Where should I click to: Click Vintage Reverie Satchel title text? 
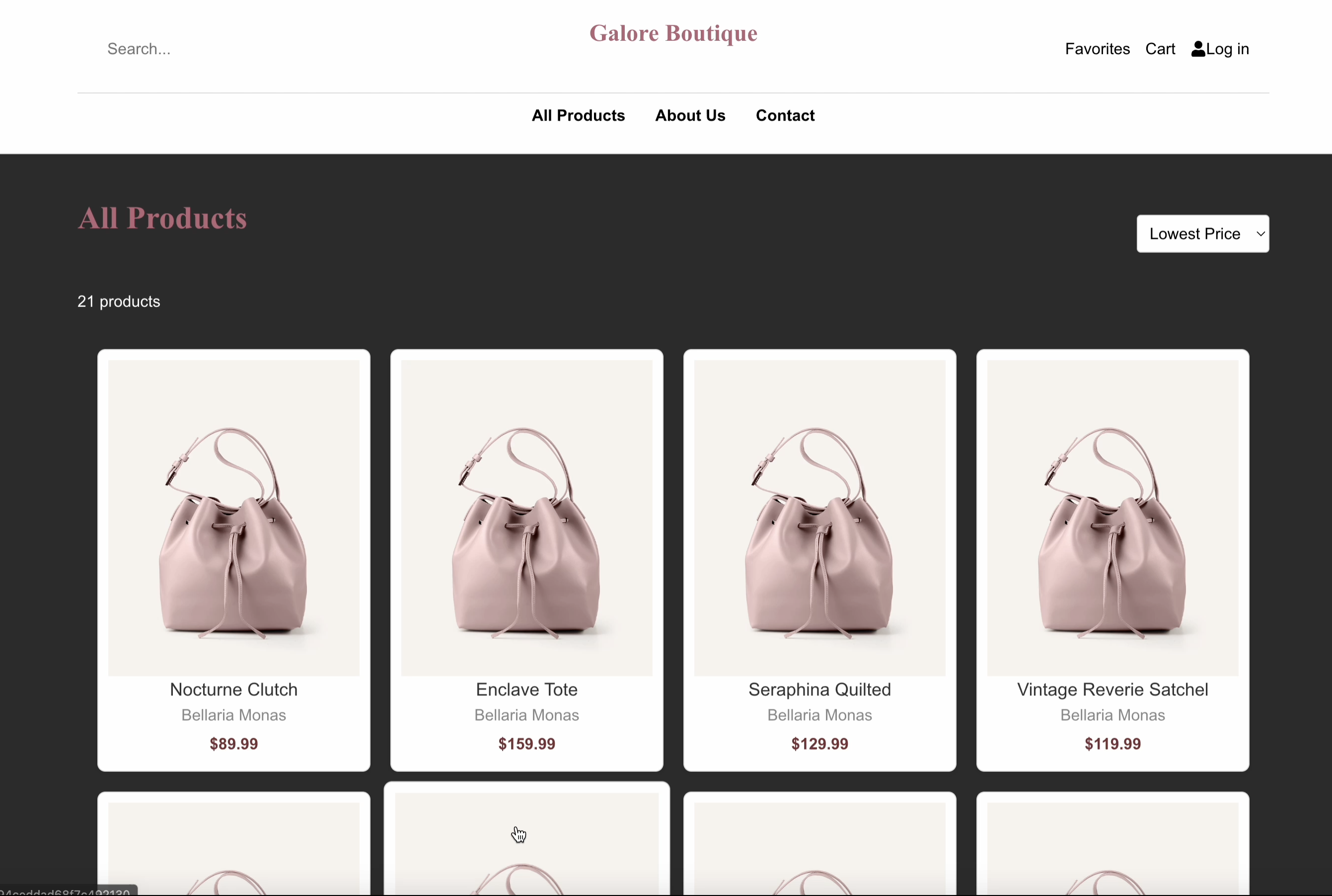pos(1112,689)
